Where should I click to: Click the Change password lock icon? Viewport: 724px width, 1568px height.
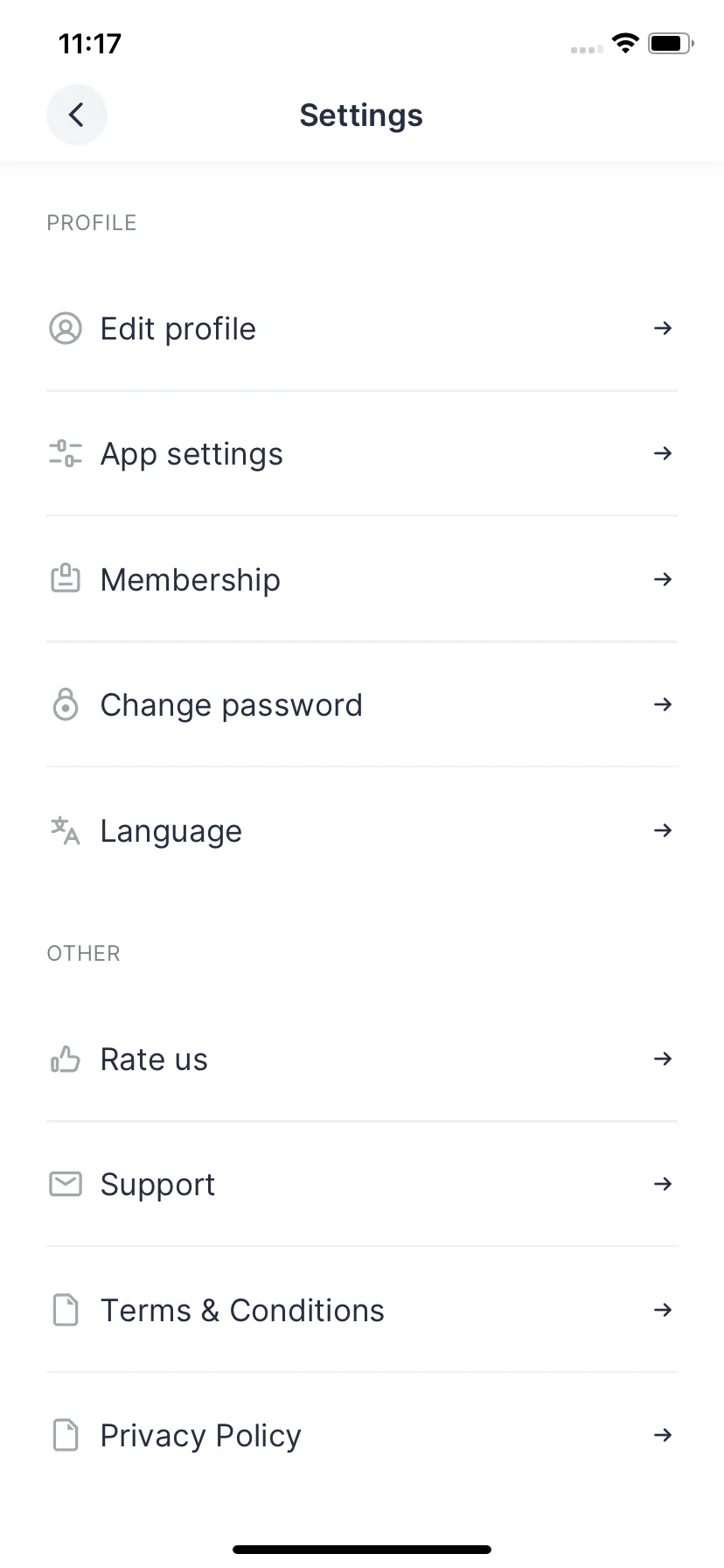66,704
